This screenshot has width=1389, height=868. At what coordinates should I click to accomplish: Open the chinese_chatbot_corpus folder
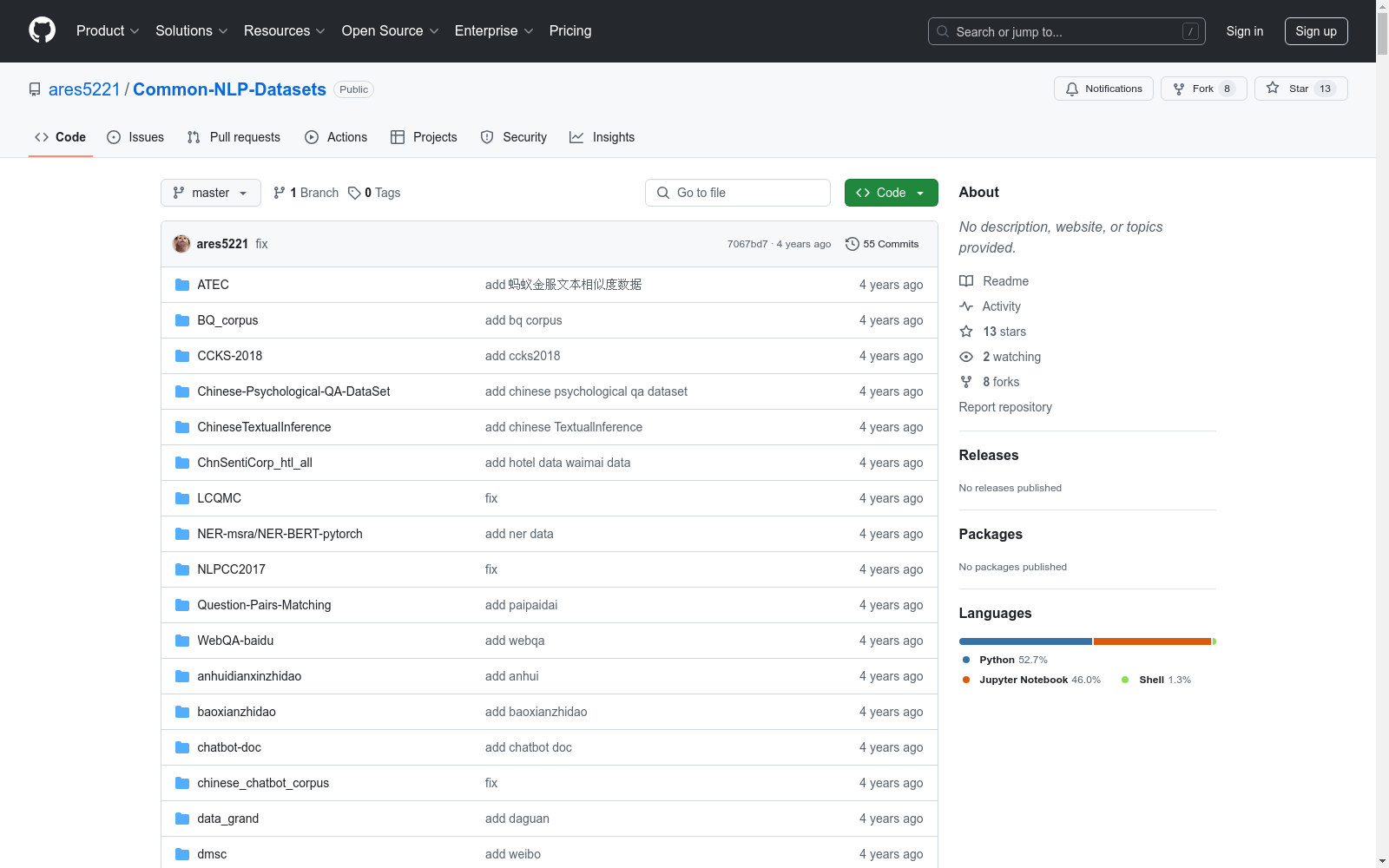263,783
